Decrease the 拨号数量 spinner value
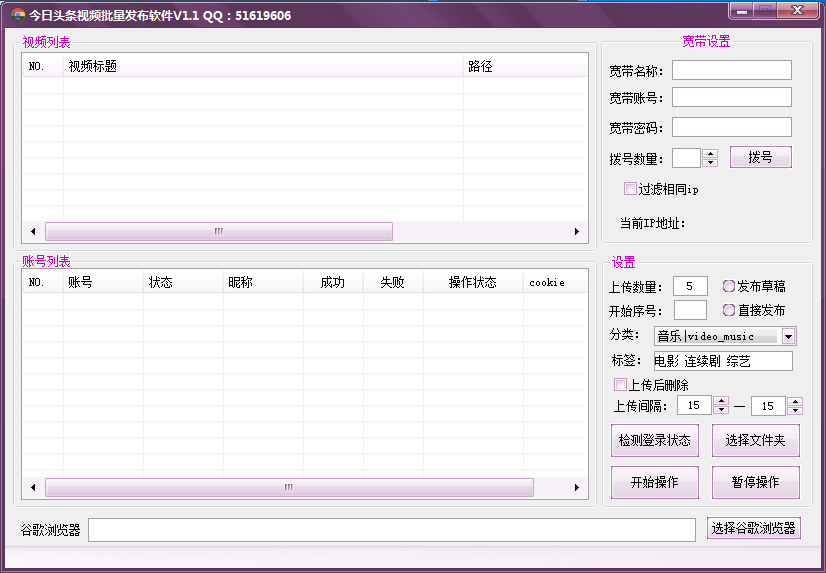The image size is (826, 573). pyautogui.click(x=710, y=162)
